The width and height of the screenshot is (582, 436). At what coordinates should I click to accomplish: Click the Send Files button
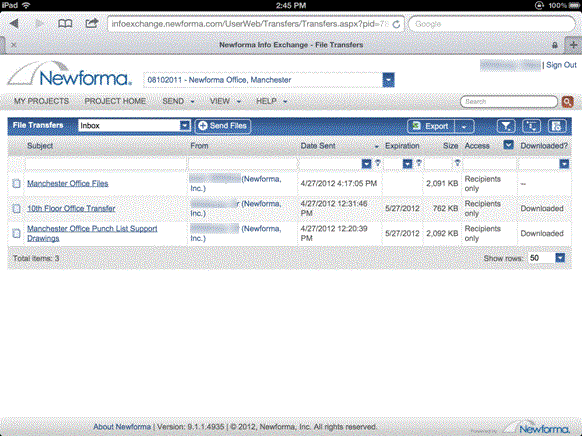[223, 126]
